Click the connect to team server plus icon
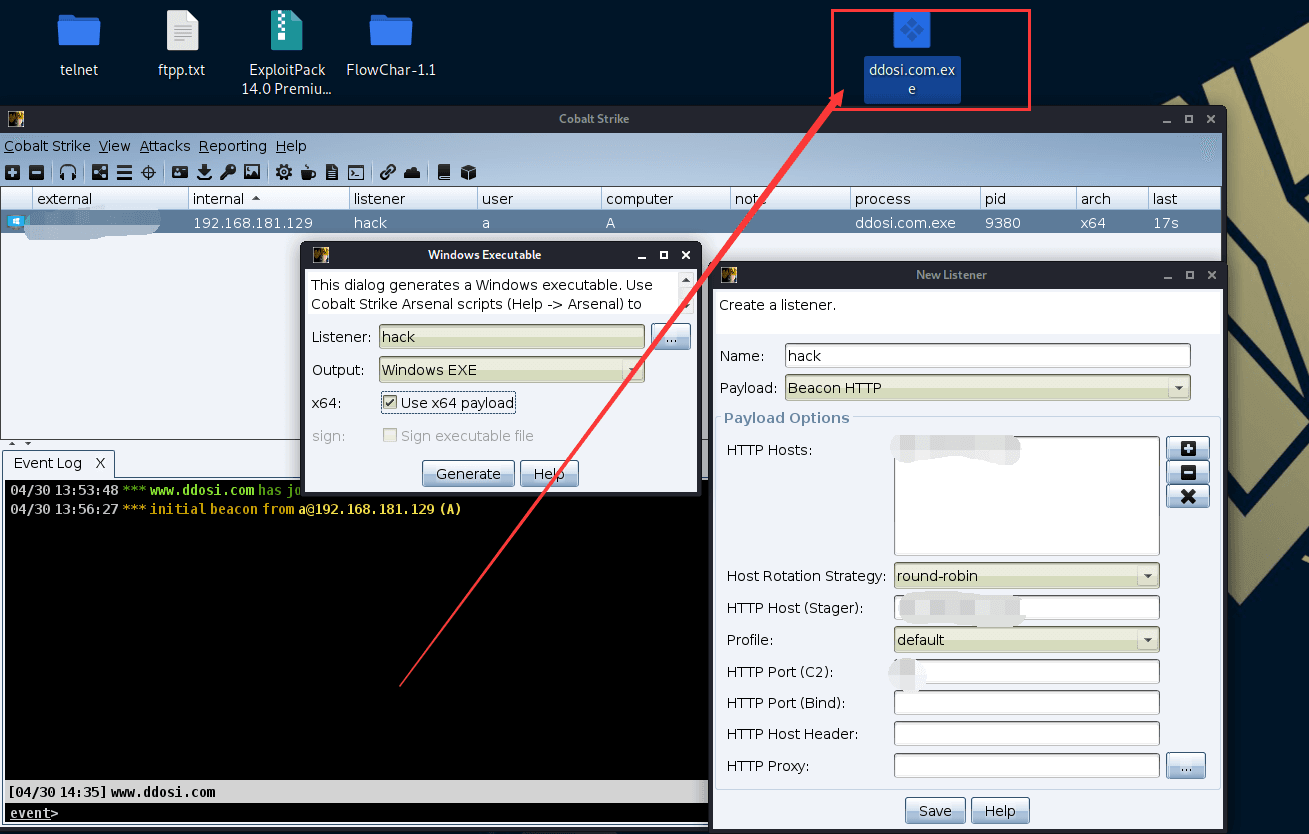Screen dimensions: 1309x834 (x=13, y=172)
